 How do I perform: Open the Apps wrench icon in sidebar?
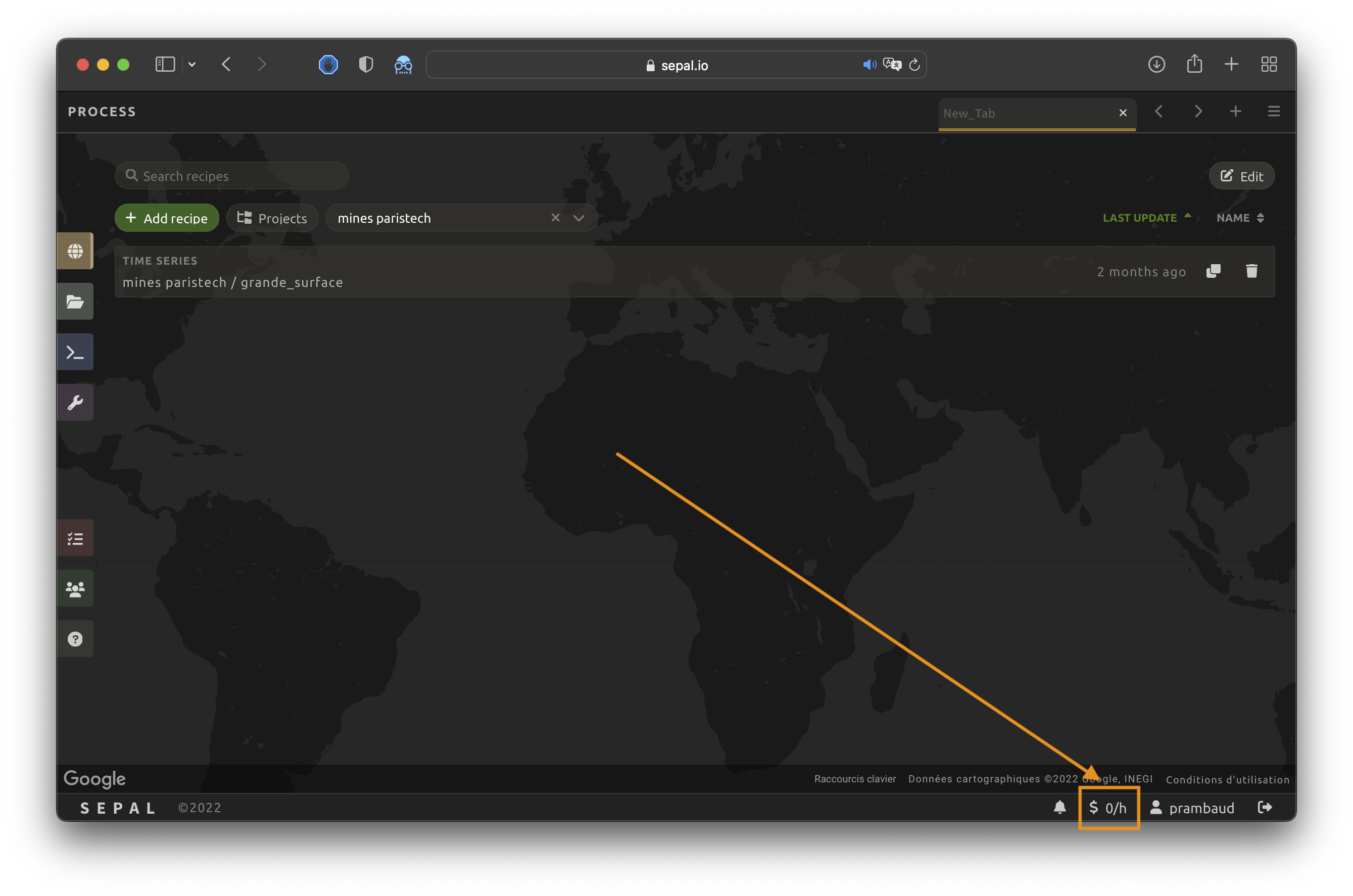click(75, 402)
